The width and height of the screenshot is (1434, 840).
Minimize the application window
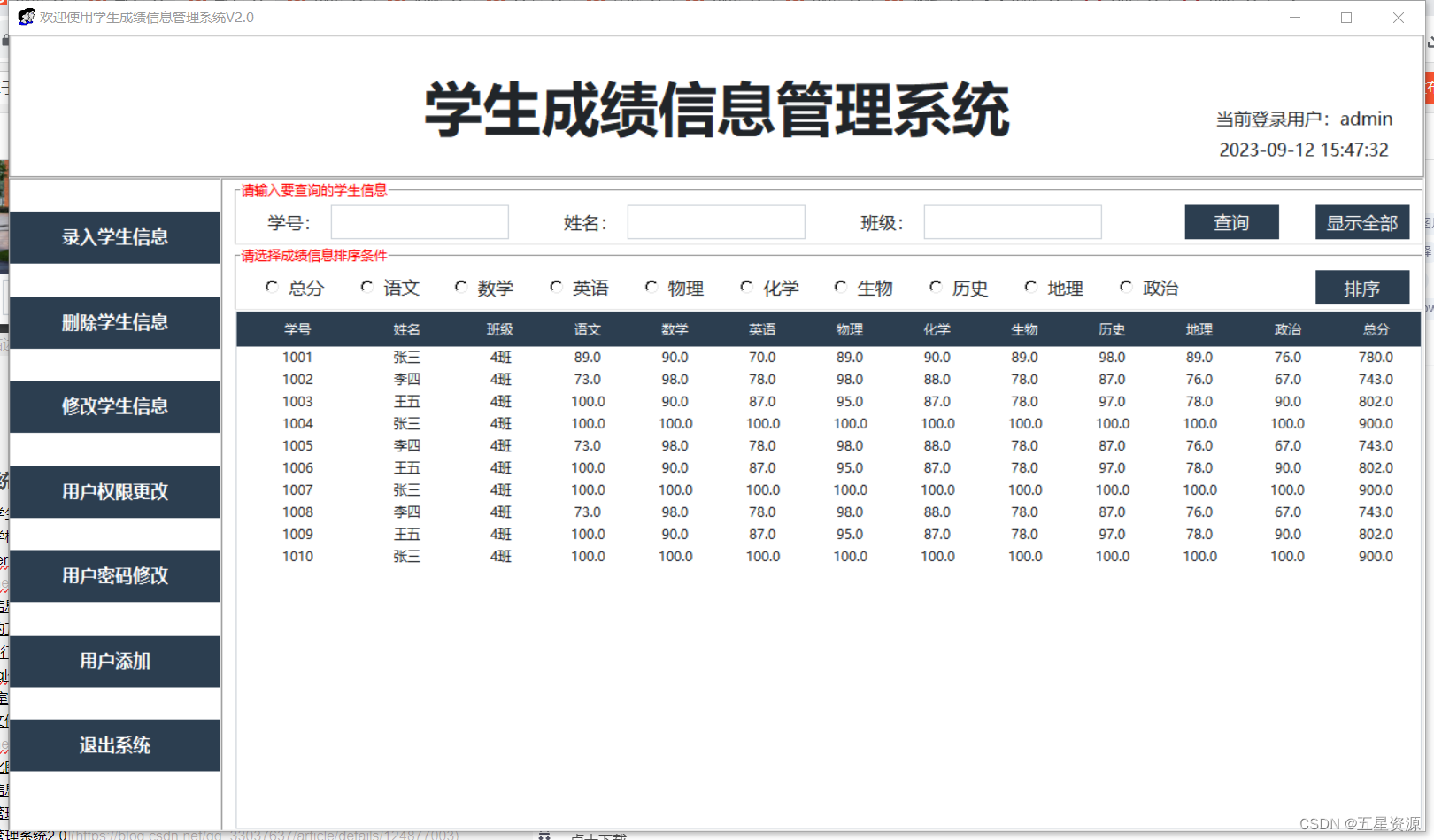pyautogui.click(x=1295, y=18)
